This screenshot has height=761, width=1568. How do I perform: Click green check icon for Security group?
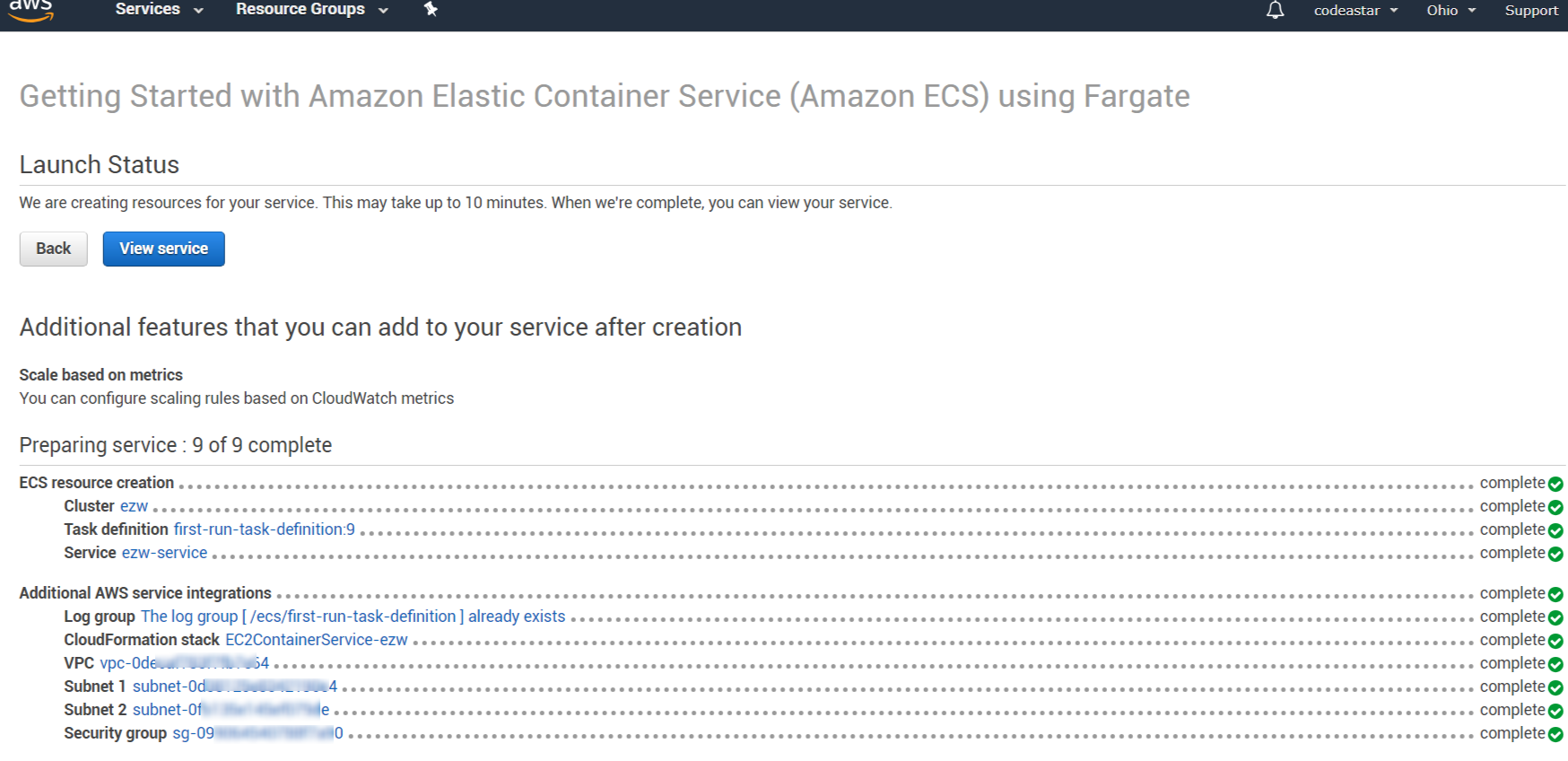[x=1555, y=735]
